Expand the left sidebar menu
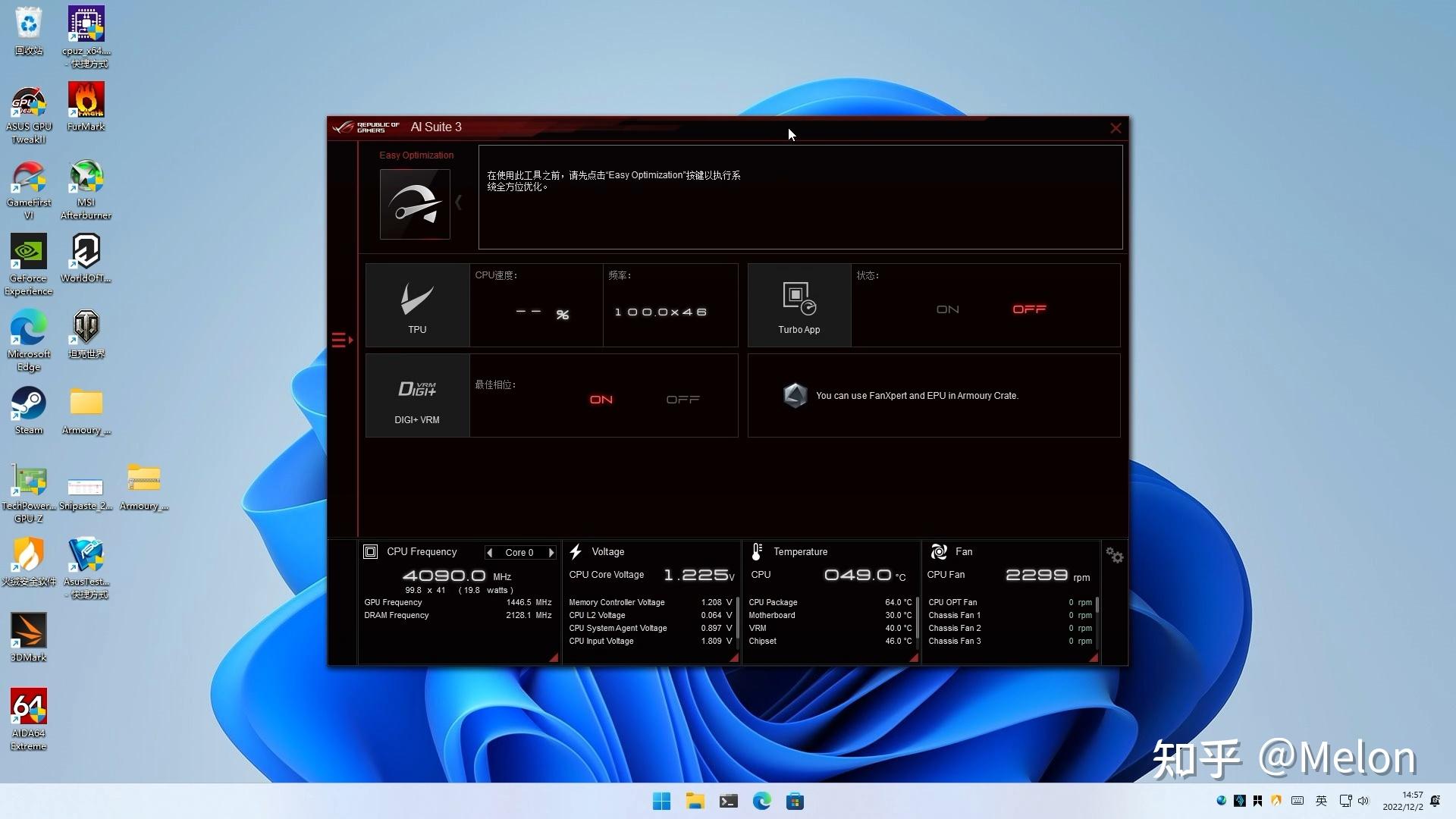Viewport: 1456px width, 819px height. tap(342, 340)
